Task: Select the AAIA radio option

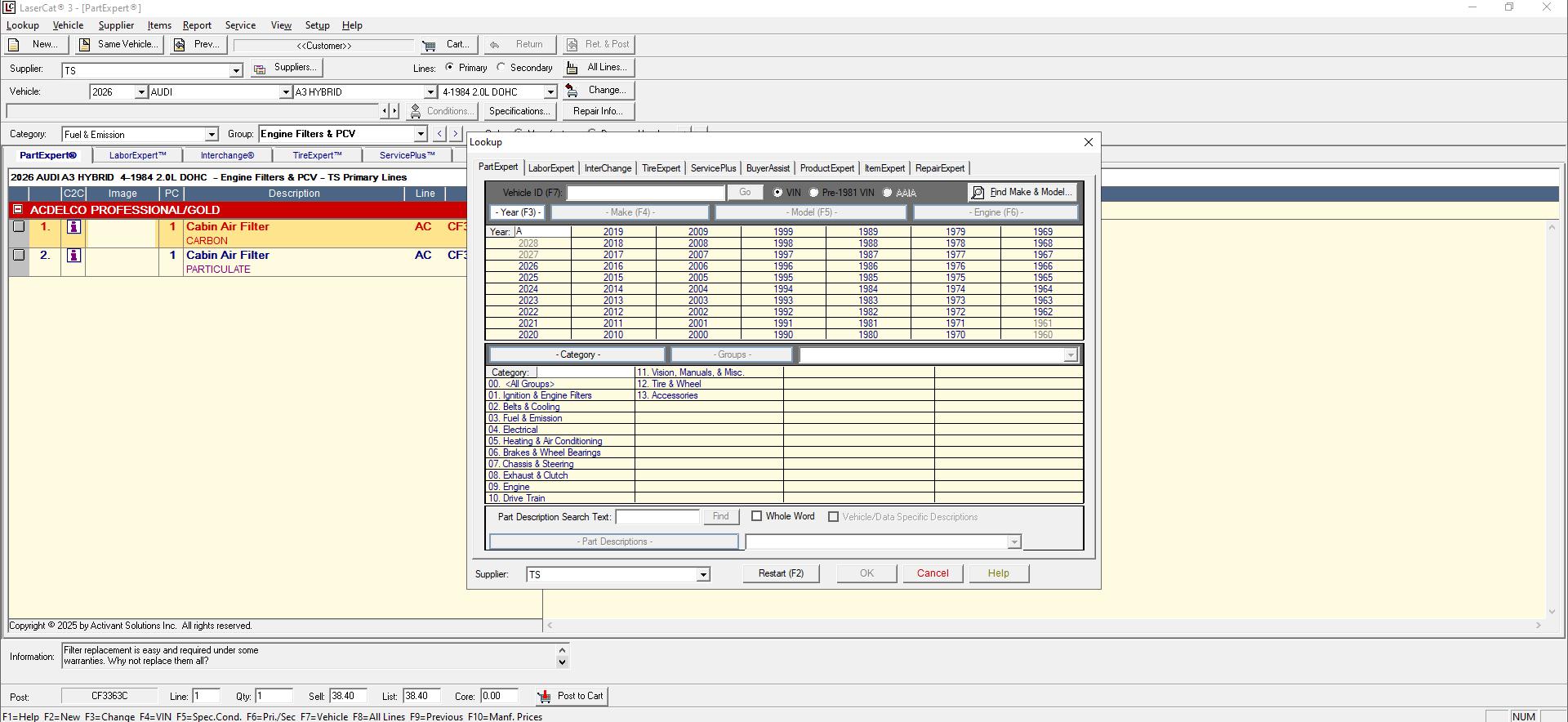Action: coord(888,193)
